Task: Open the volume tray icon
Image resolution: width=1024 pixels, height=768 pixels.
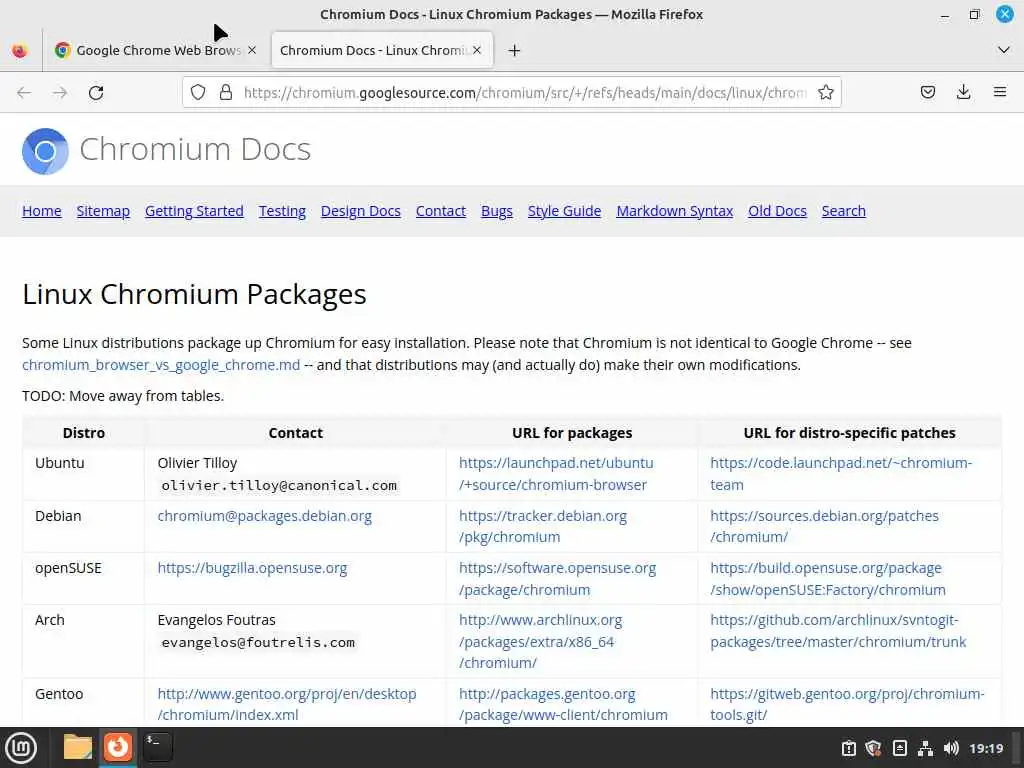Action: click(951, 748)
